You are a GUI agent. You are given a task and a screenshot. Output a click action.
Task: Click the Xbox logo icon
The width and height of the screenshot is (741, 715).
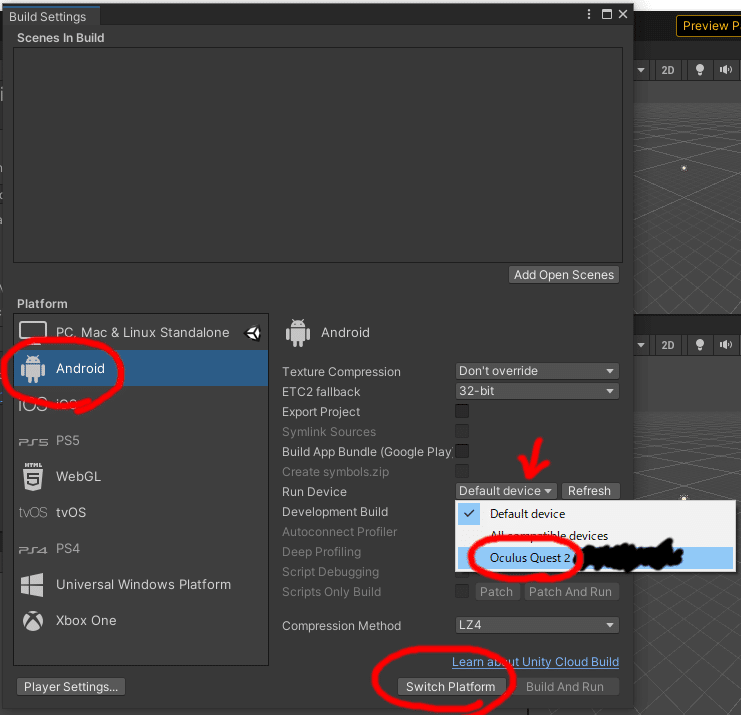click(33, 620)
